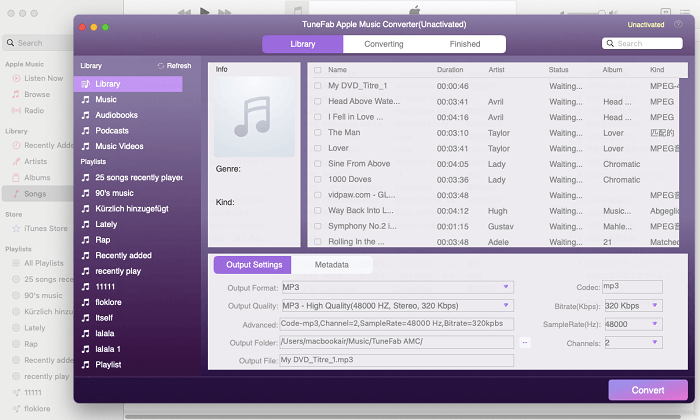Image resolution: width=700 pixels, height=420 pixels.
Task: Click the album art music note placeholder
Action: pyautogui.click(x=254, y=116)
